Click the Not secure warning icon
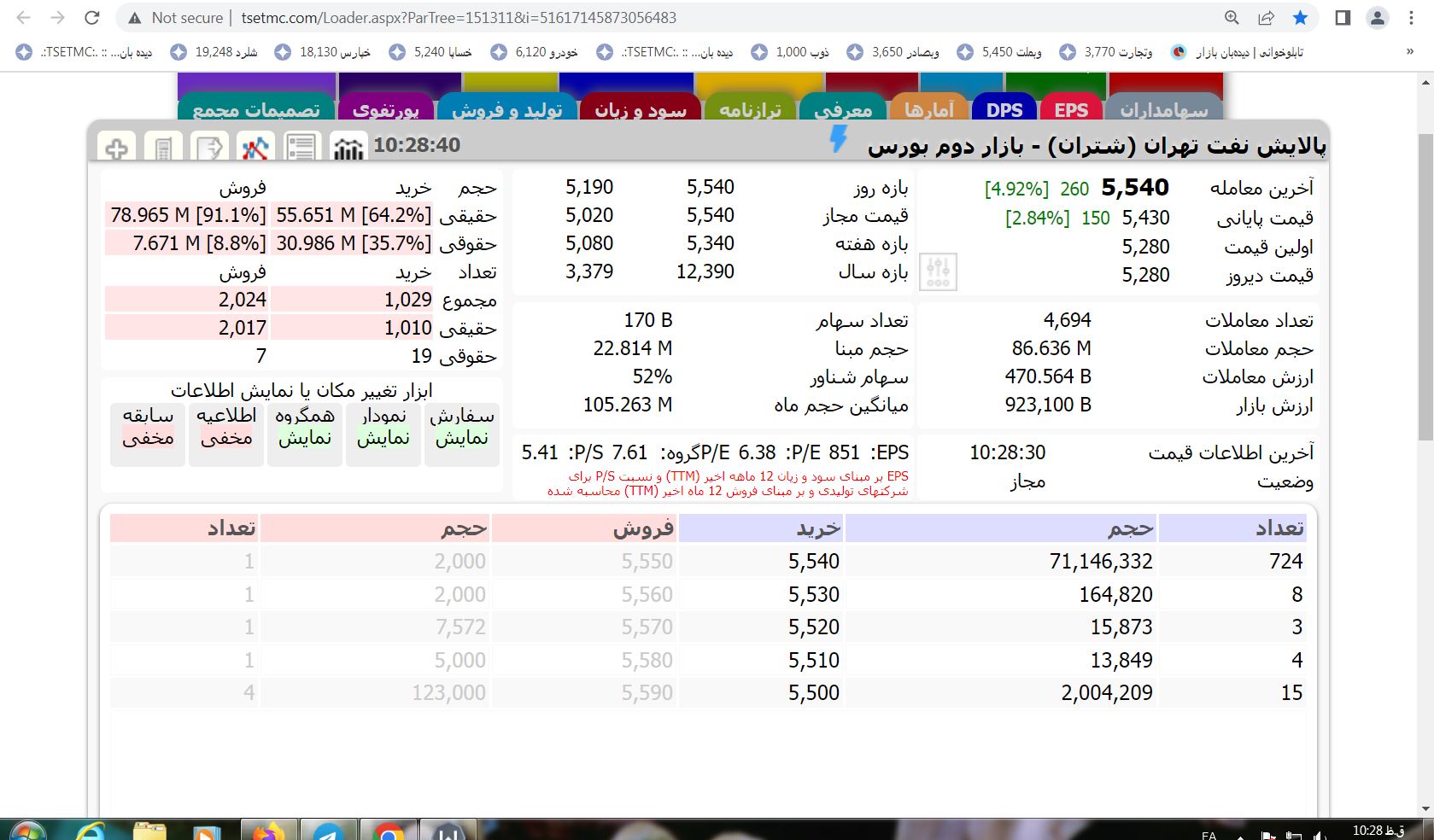This screenshot has width=1434, height=840. pyautogui.click(x=134, y=18)
